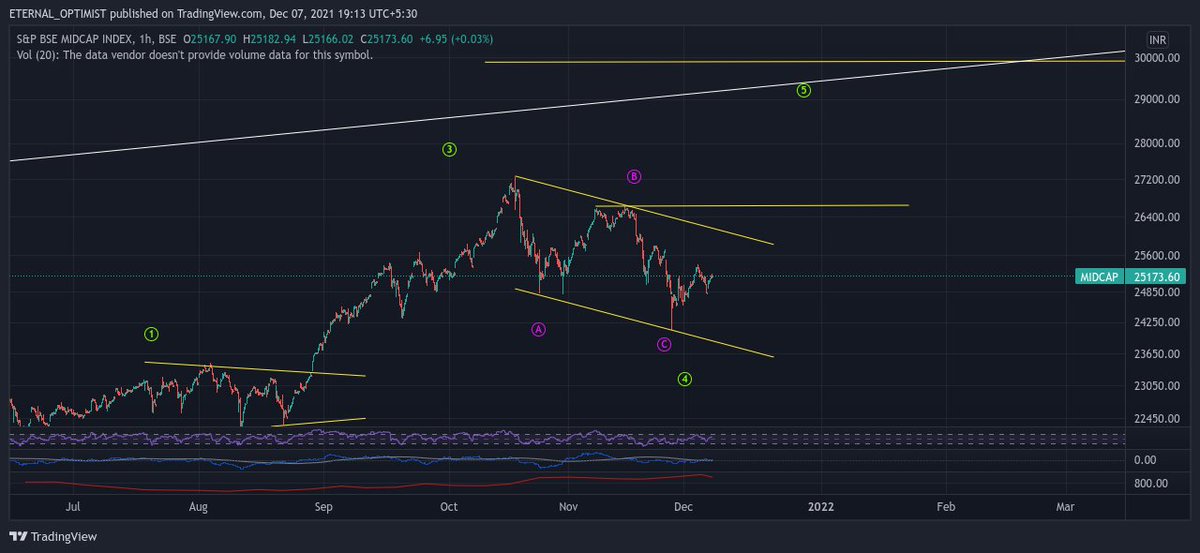Click the 29000.00 price axis label
Viewport: 1200px width, 553px height.
coord(1155,100)
